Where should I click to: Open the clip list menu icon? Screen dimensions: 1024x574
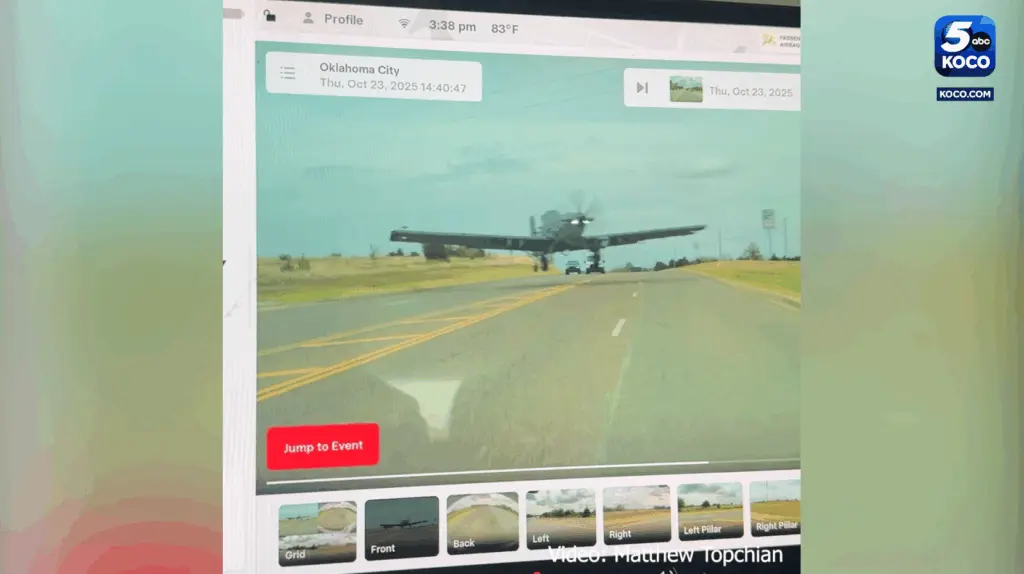click(x=288, y=73)
